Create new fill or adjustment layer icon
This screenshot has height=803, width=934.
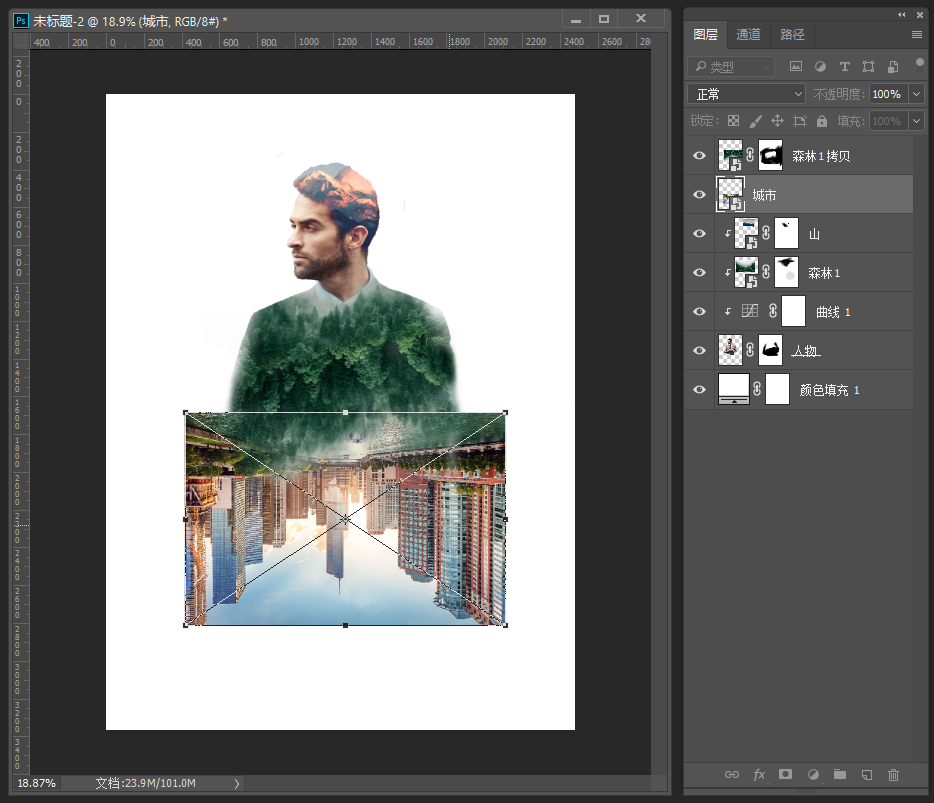813,774
